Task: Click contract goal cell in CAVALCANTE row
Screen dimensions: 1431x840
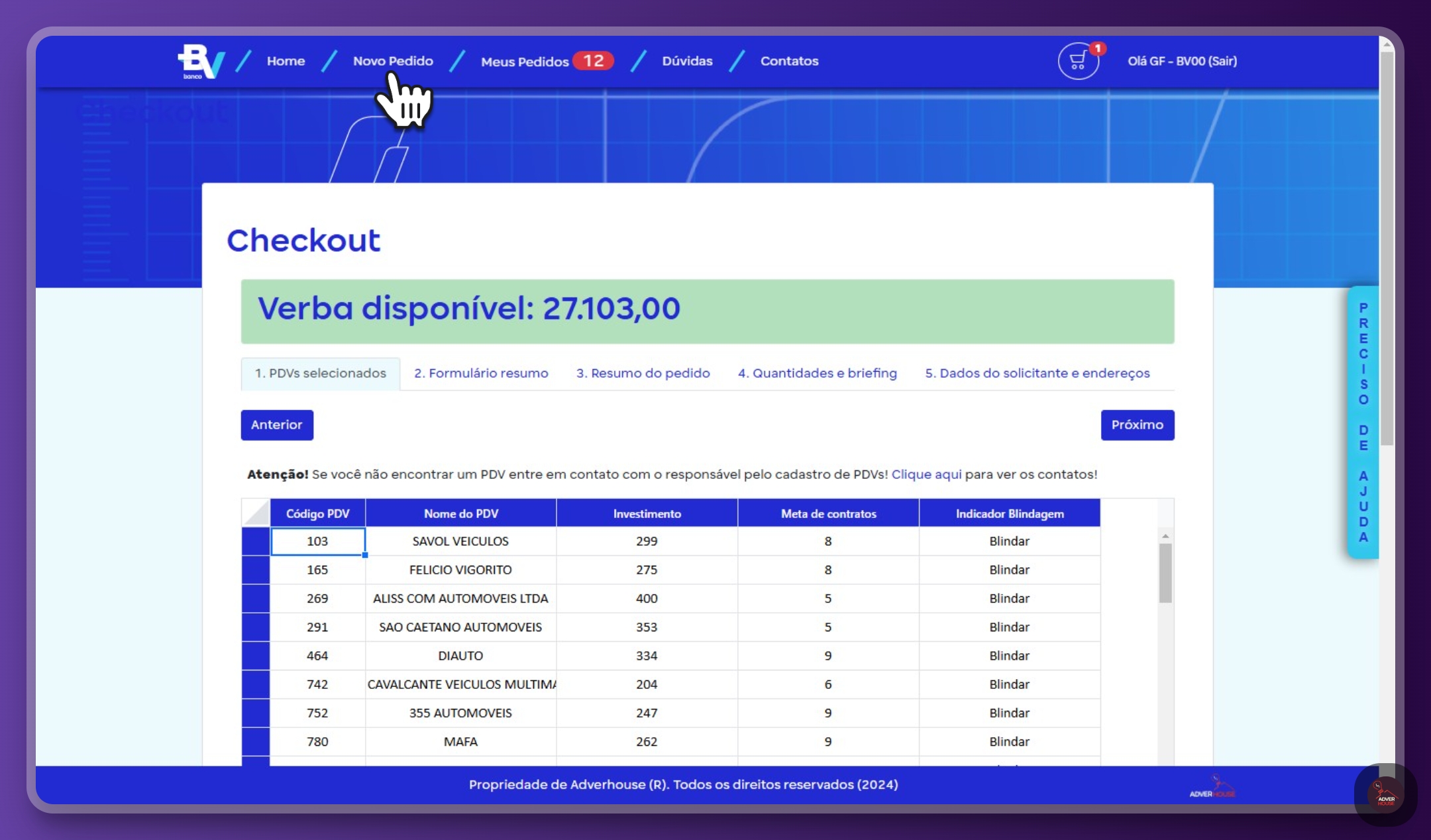Action: point(828,684)
